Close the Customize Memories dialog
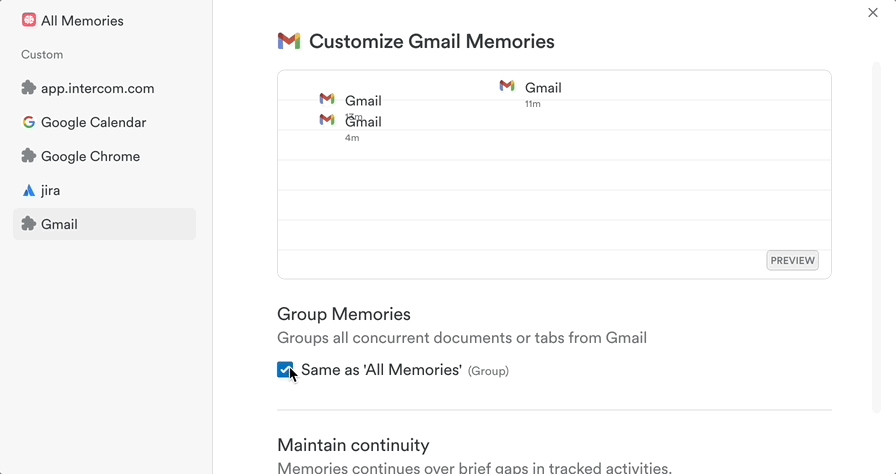 pos(873,13)
